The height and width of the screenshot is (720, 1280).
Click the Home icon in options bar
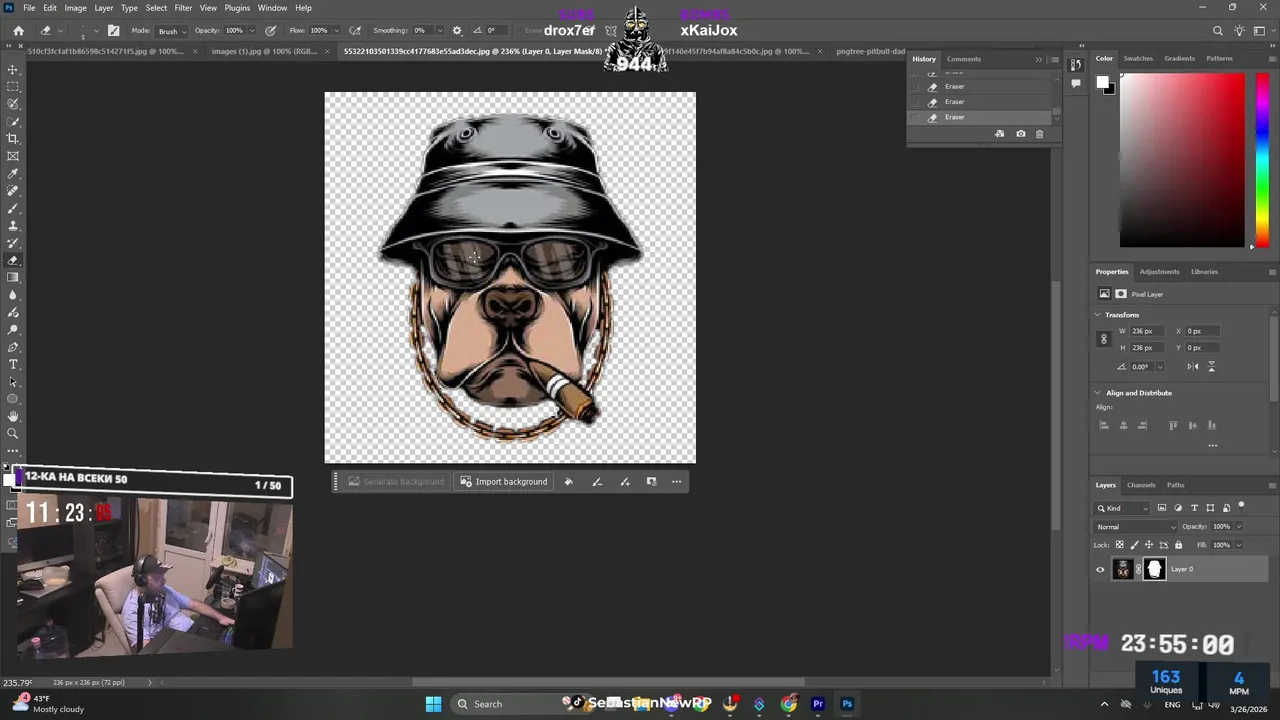point(18,31)
